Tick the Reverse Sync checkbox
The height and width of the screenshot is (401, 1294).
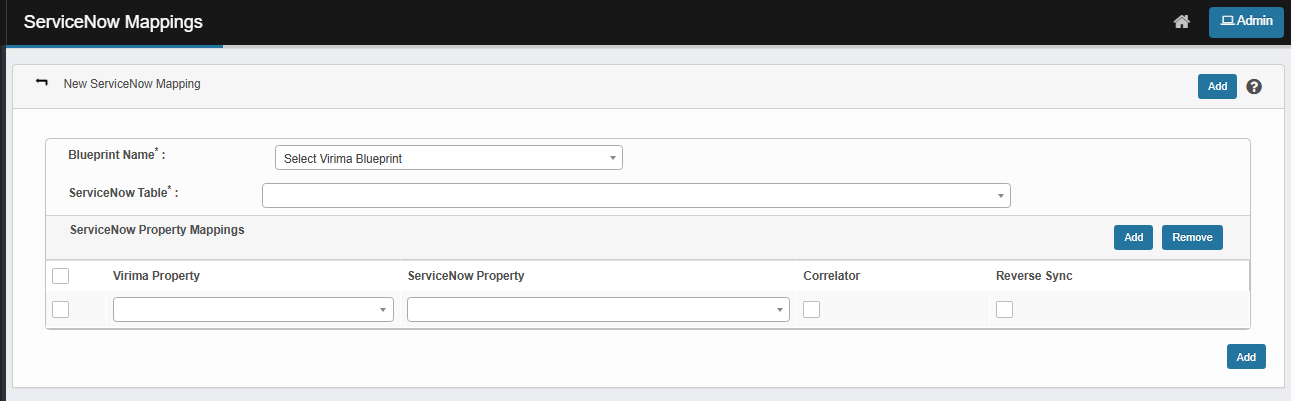[1004, 310]
